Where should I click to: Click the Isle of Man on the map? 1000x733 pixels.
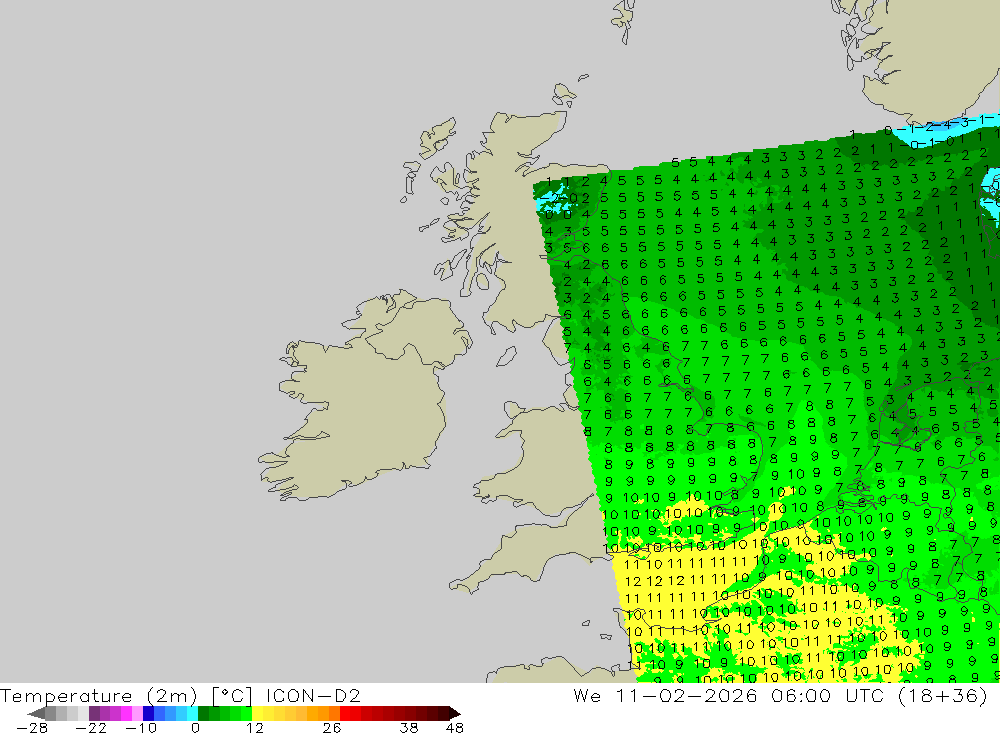tap(506, 357)
